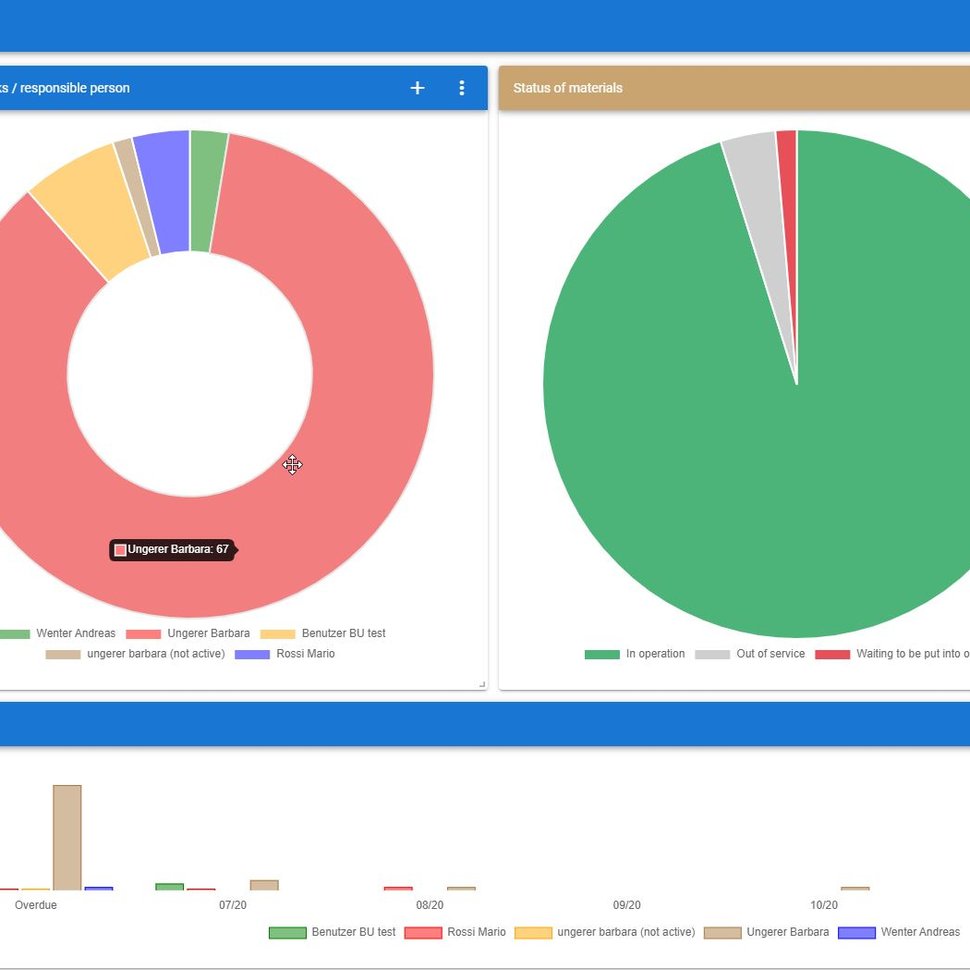Click the blue Wenter Andreas Overdue bar
Viewport: 970px width, 970px height.
98,888
